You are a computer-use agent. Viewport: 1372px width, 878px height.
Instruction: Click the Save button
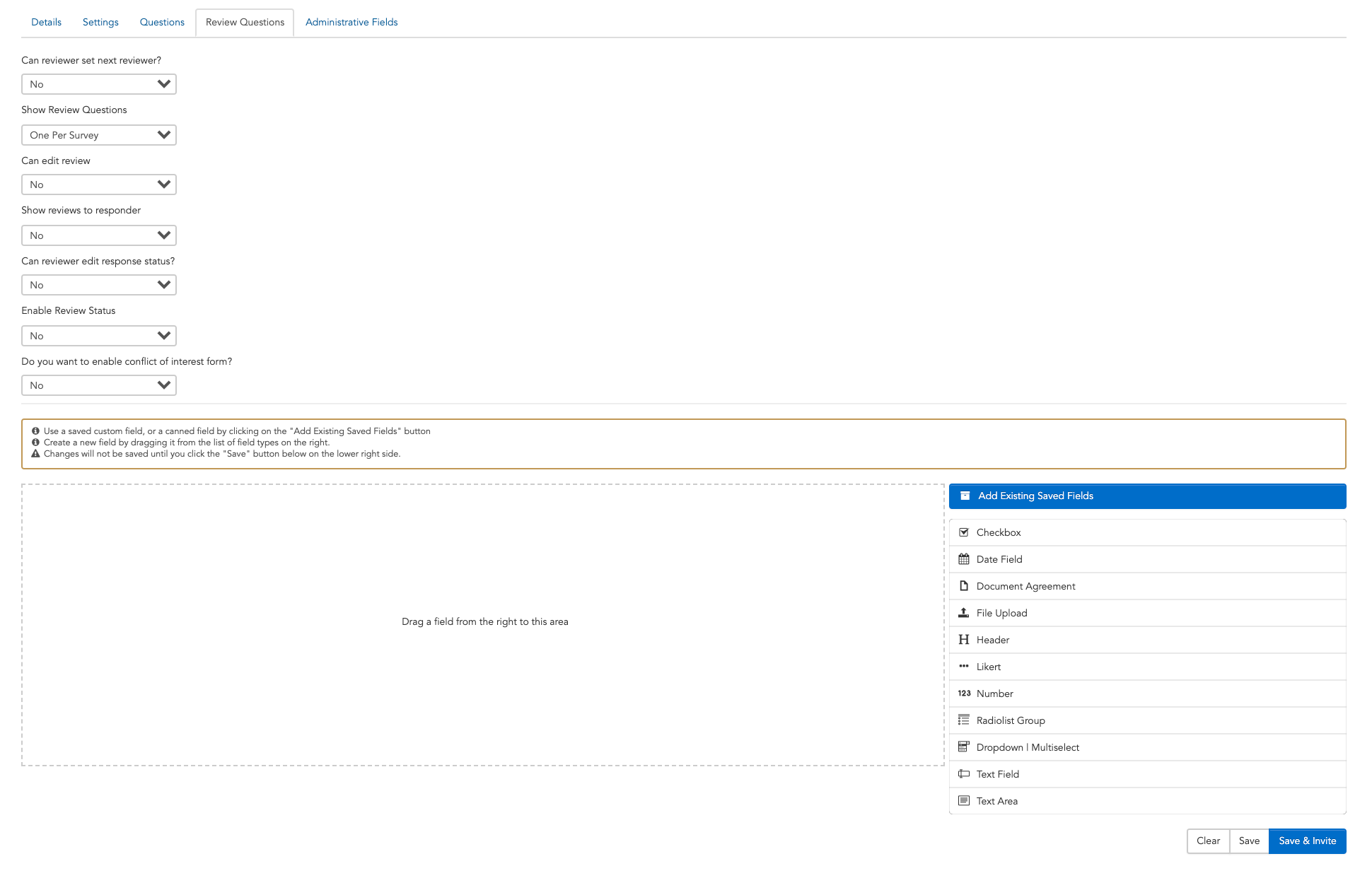(1249, 841)
